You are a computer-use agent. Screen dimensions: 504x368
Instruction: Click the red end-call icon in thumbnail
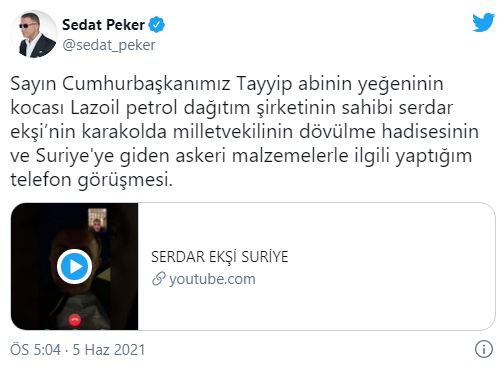(x=75, y=320)
